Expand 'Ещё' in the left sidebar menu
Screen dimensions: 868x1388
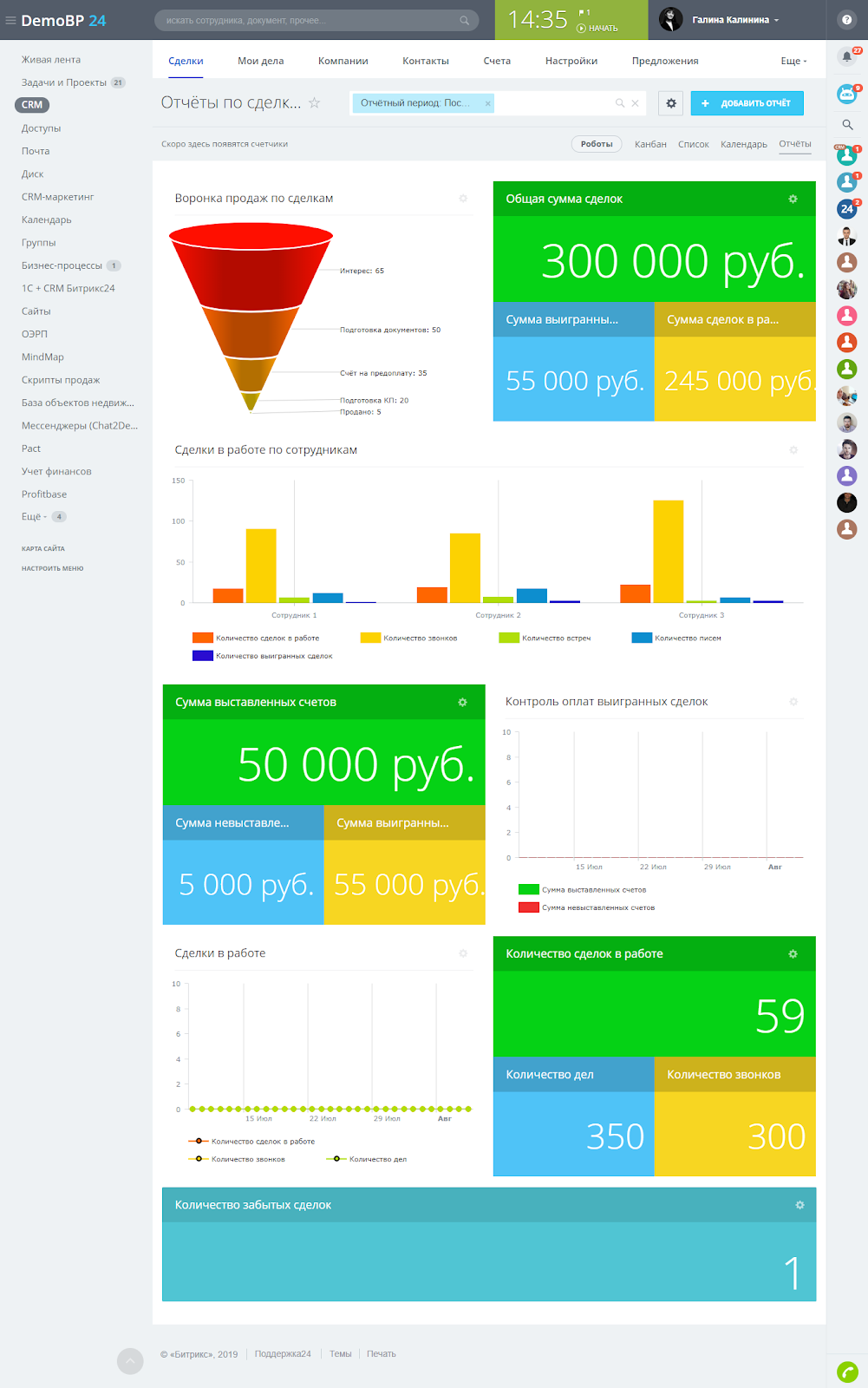coord(34,517)
